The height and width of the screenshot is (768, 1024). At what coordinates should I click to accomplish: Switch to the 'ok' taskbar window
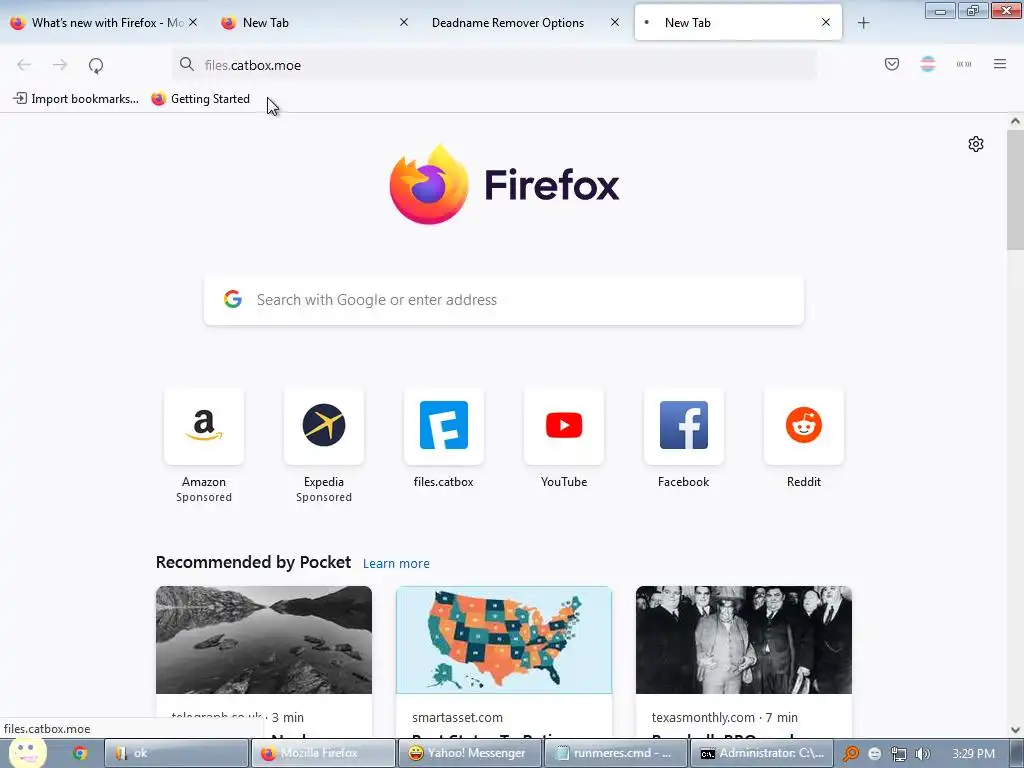(176, 753)
